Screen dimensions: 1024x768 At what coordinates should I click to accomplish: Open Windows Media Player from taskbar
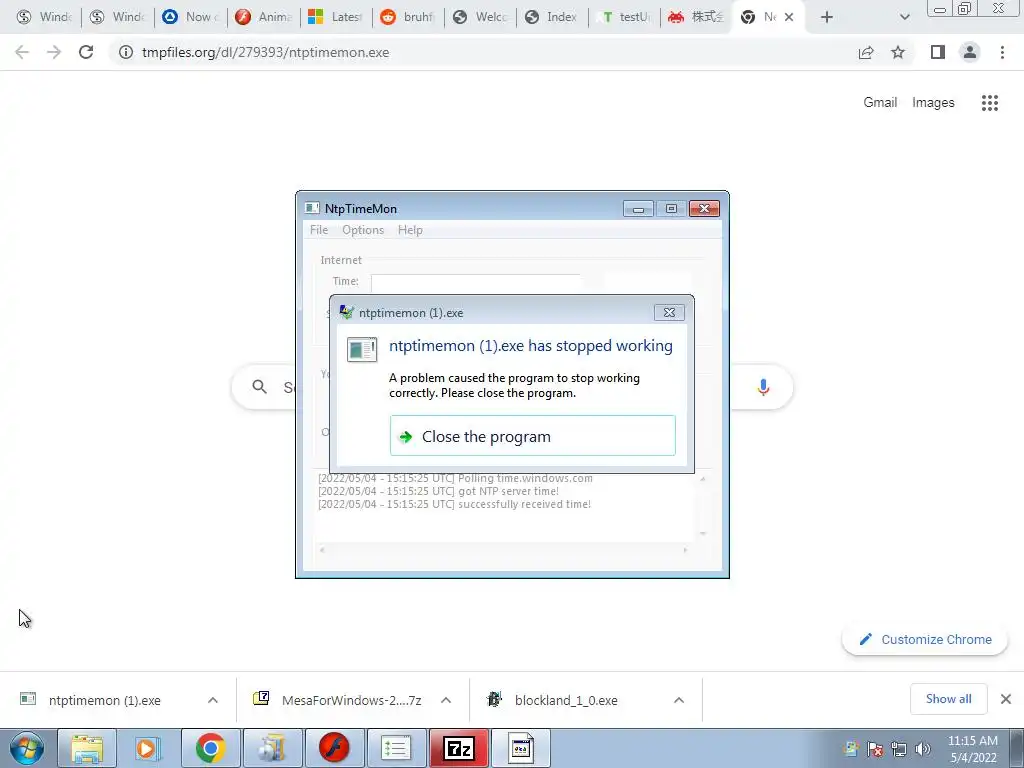(x=148, y=748)
